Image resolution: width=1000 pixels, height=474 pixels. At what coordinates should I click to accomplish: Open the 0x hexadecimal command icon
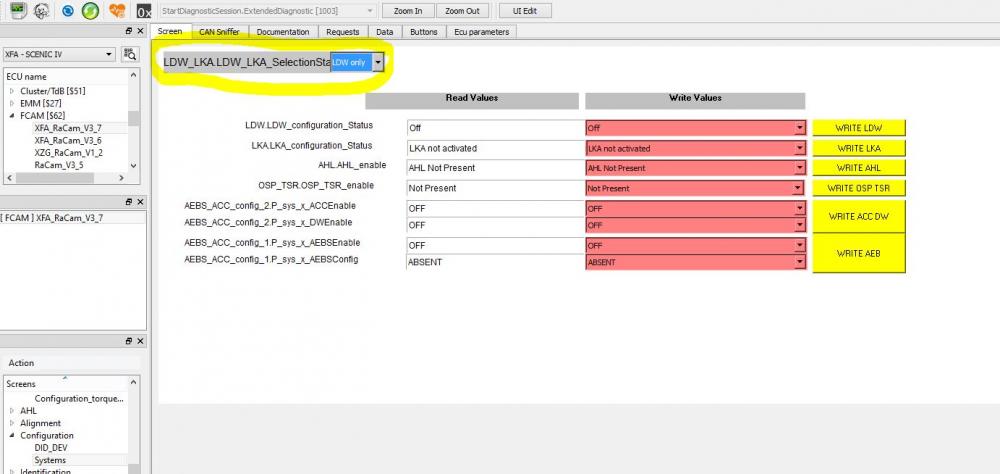click(x=144, y=11)
